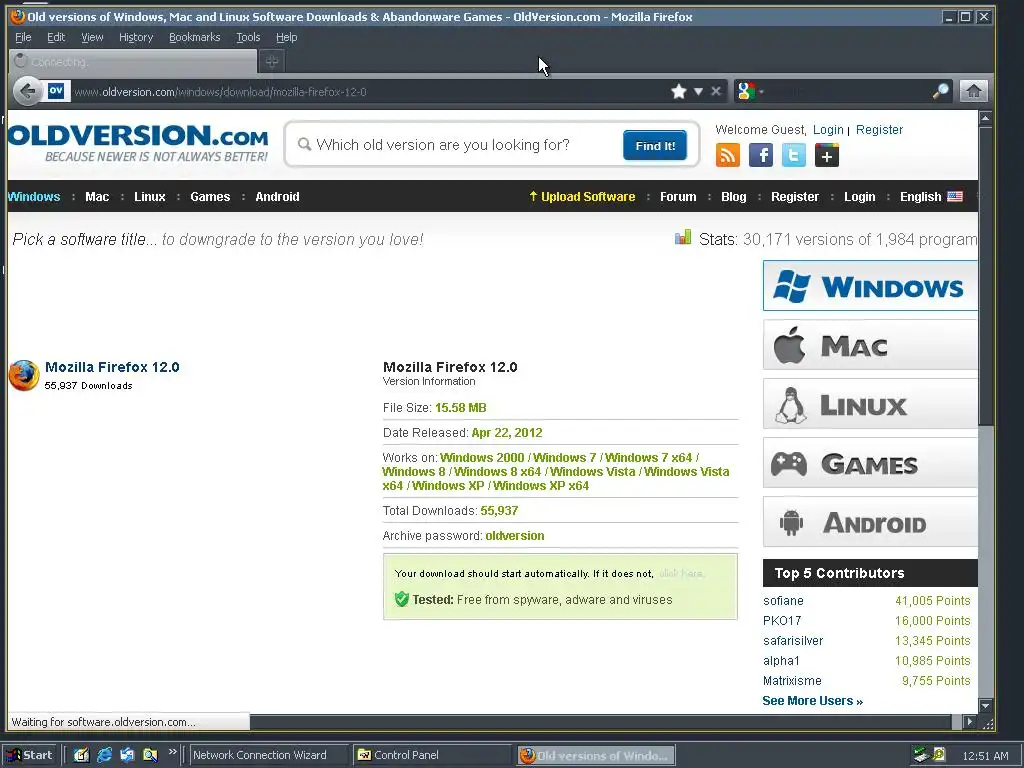Open the Android nav item

(277, 197)
